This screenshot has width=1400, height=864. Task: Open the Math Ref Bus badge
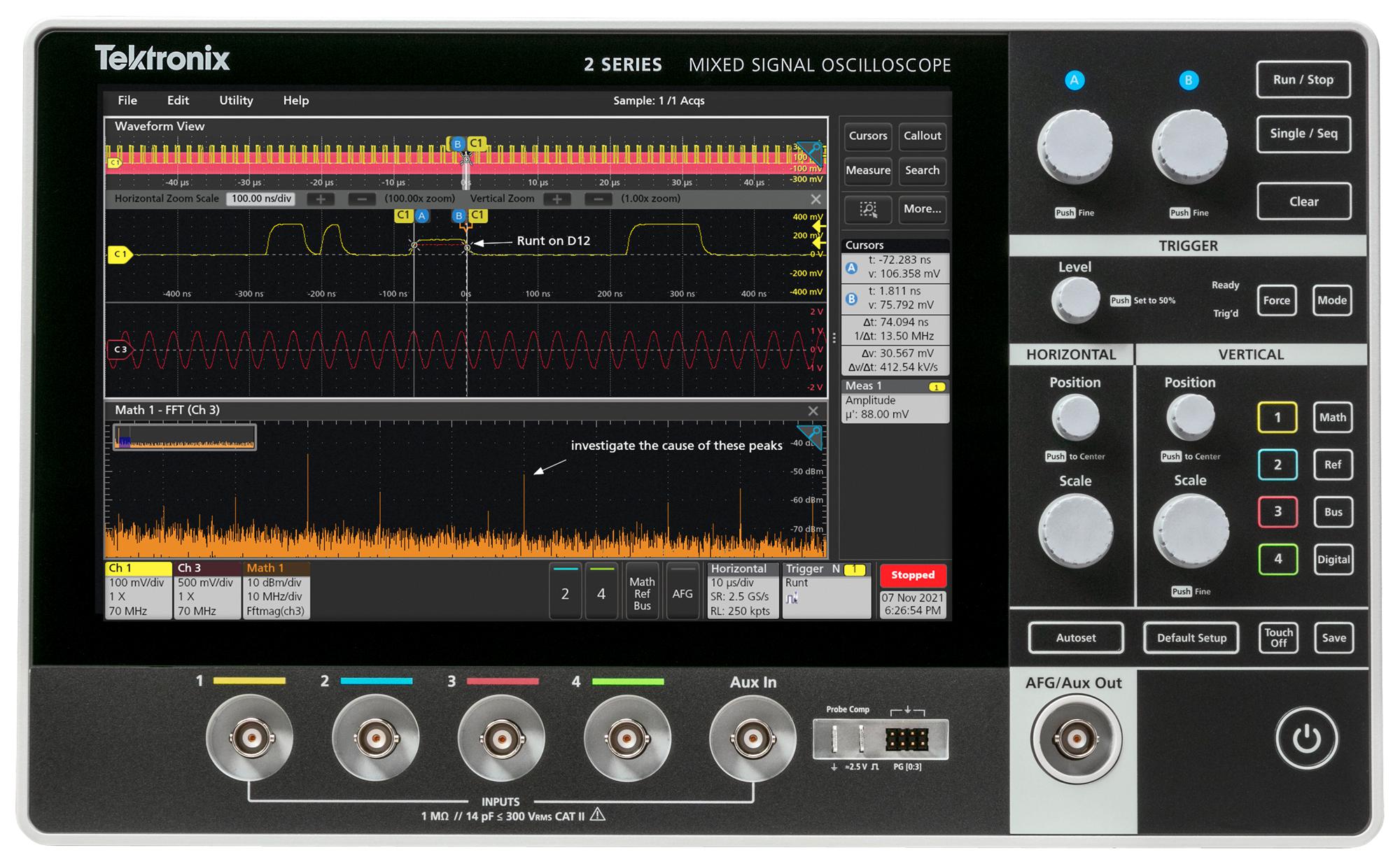pyautogui.click(x=642, y=592)
